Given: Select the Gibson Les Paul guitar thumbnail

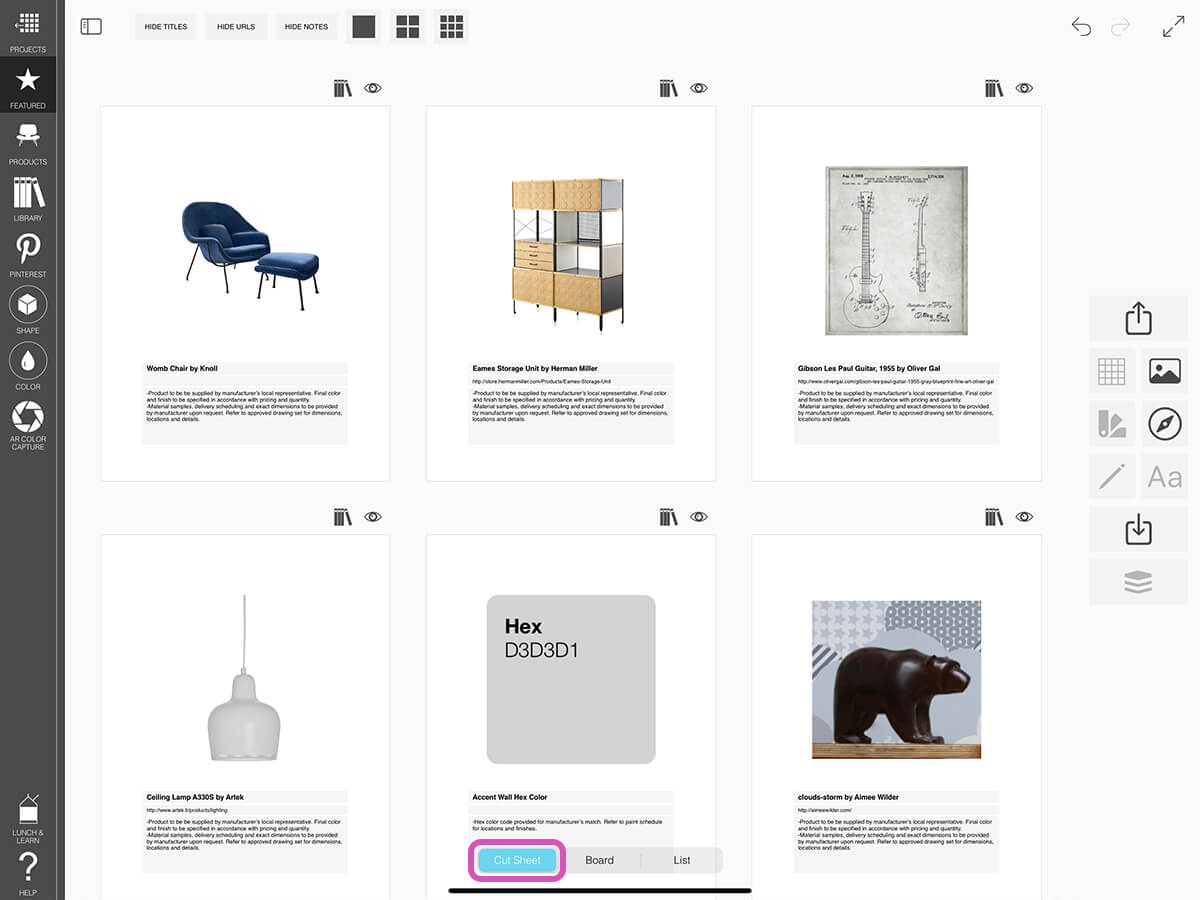Looking at the screenshot, I should (x=896, y=250).
